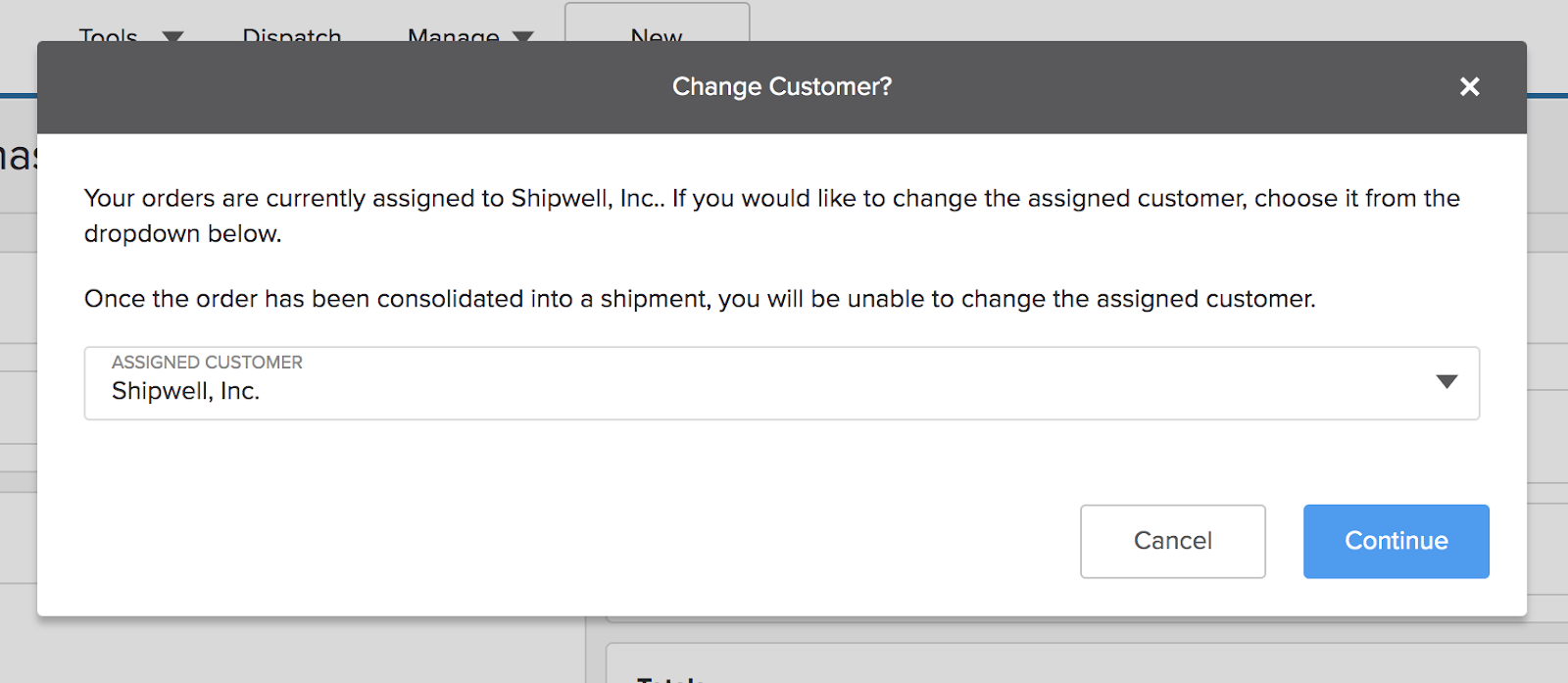Select the Shipwell, Inc. value text
Image resolution: width=1568 pixels, height=683 pixels.
point(185,391)
